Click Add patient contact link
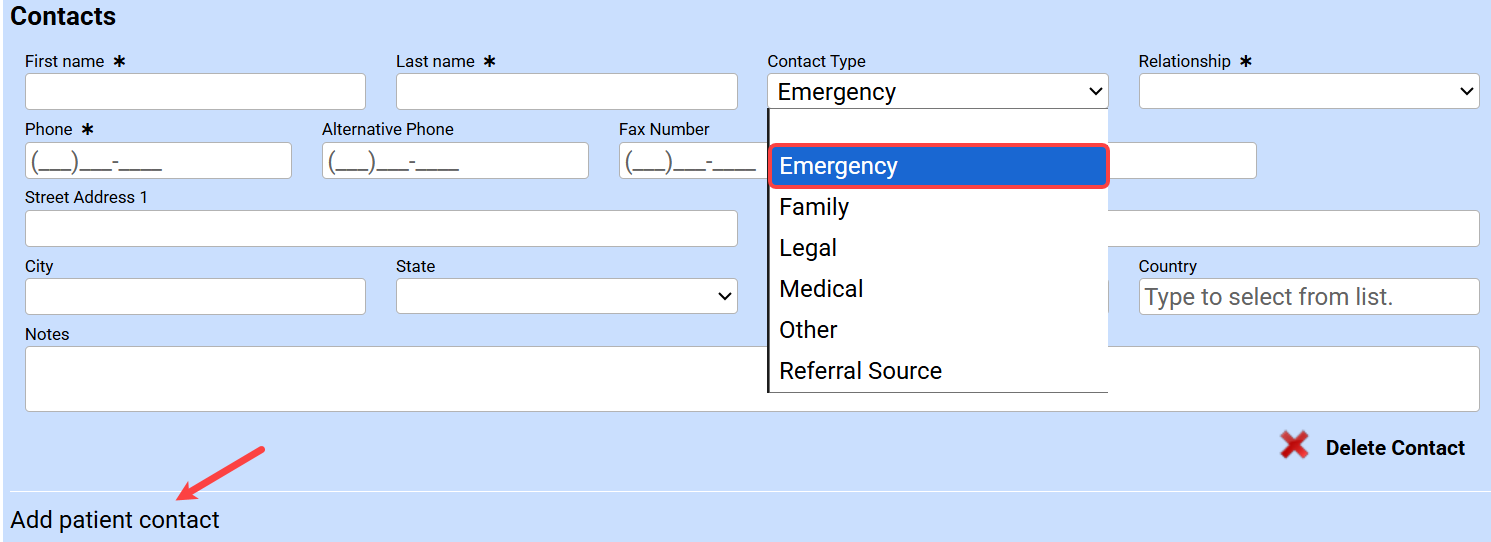 tap(115, 520)
